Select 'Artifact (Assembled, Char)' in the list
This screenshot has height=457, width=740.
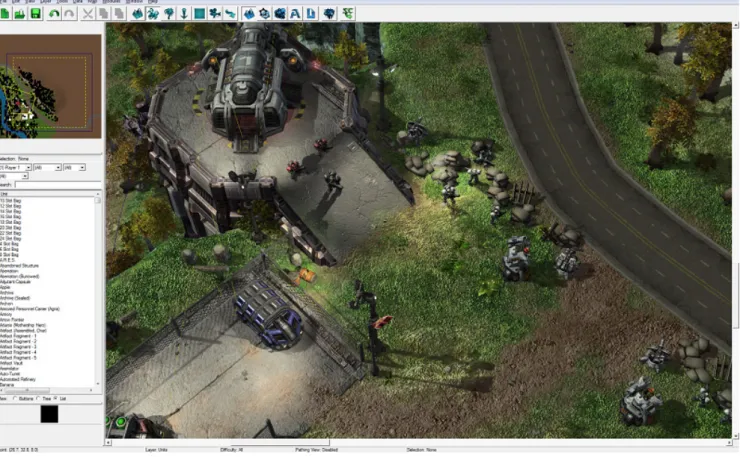click(23, 331)
